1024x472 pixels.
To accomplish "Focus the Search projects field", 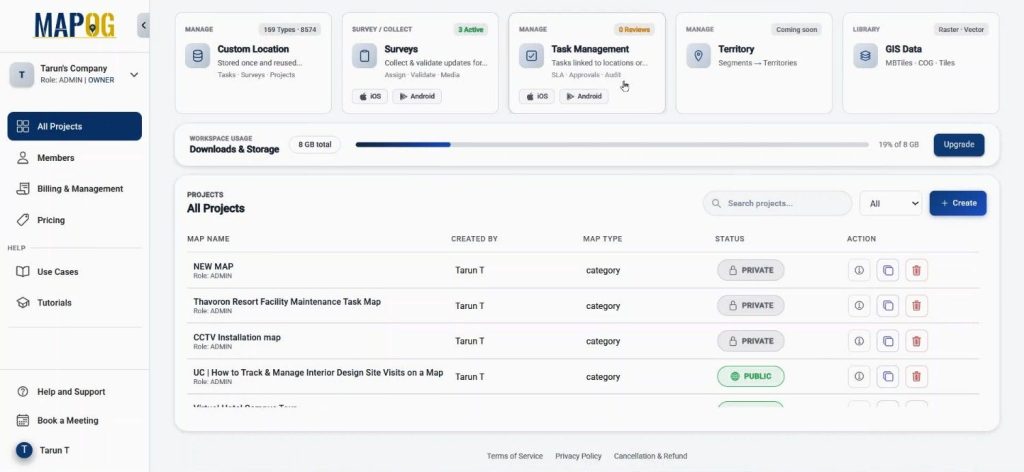I will click(777, 203).
